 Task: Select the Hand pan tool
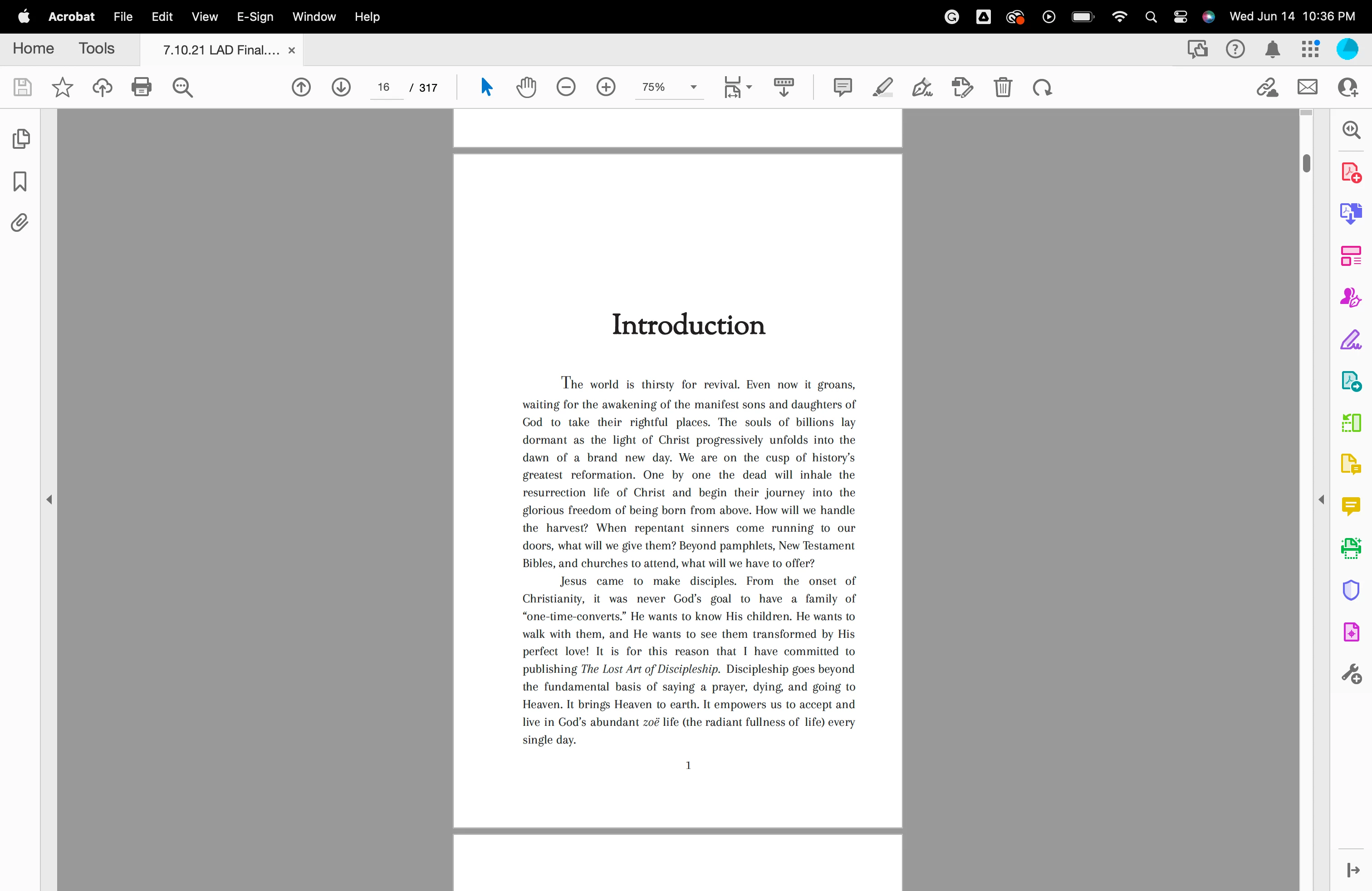click(x=526, y=88)
